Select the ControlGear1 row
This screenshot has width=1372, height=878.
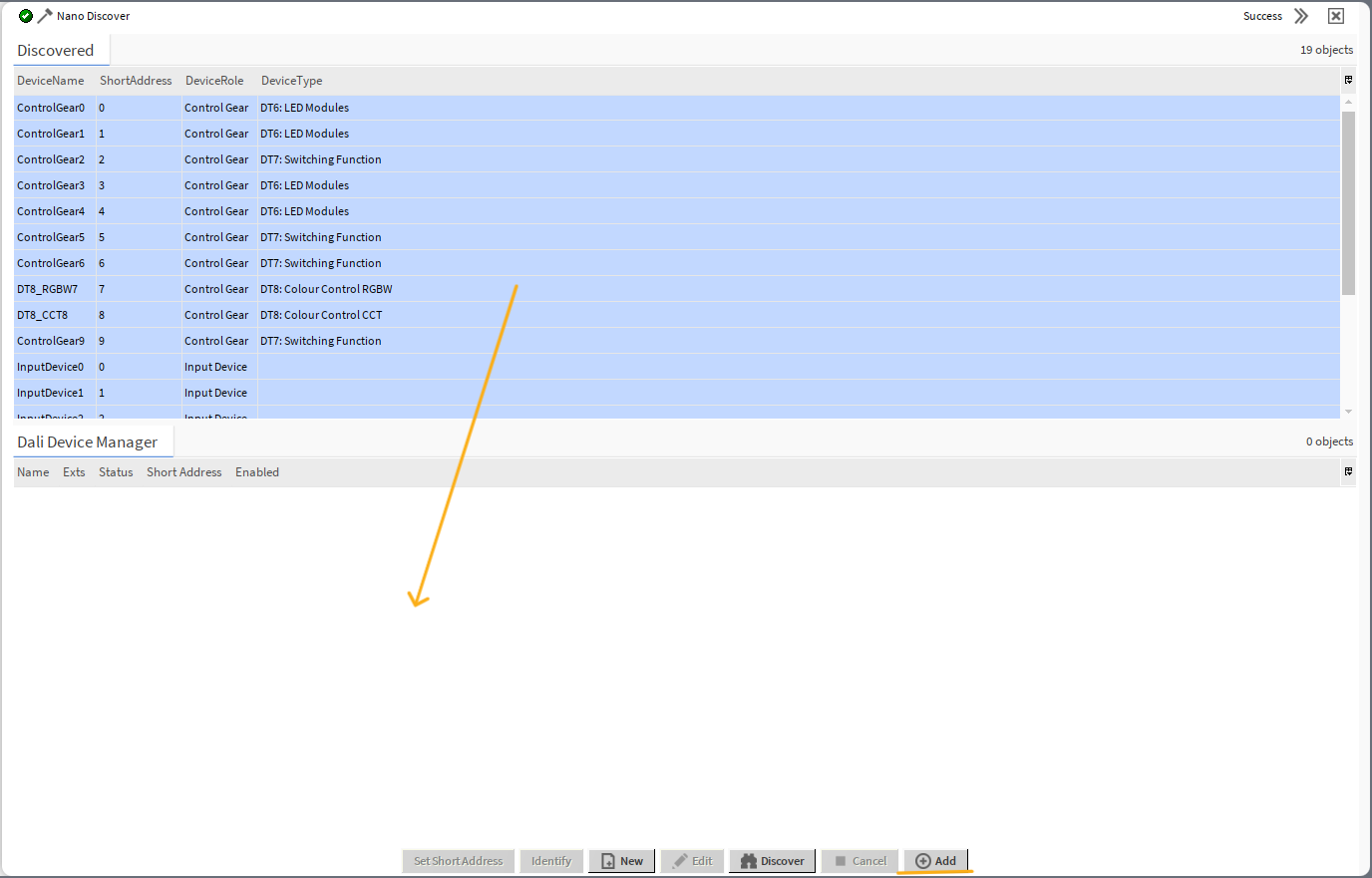(x=677, y=134)
